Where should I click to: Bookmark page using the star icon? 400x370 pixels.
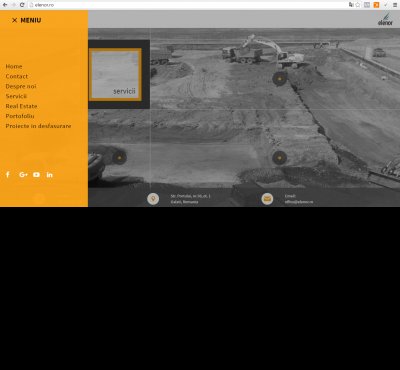pos(358,5)
